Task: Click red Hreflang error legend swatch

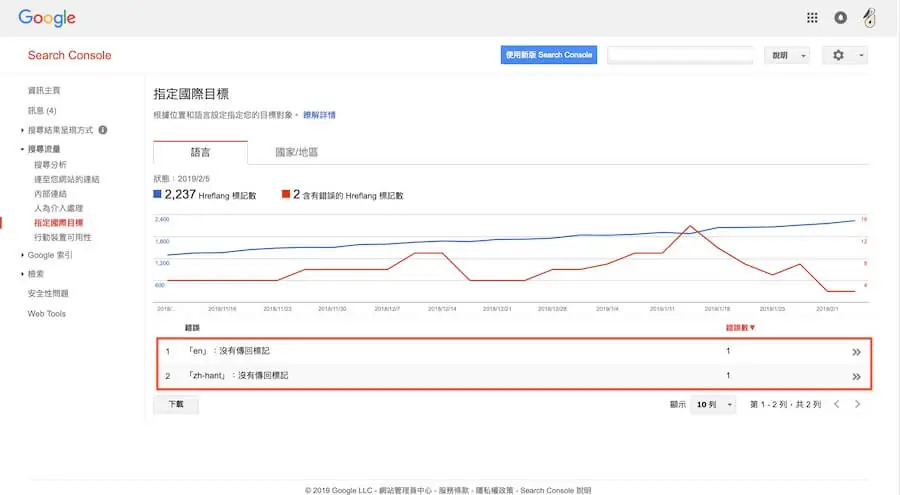Action: 286,194
